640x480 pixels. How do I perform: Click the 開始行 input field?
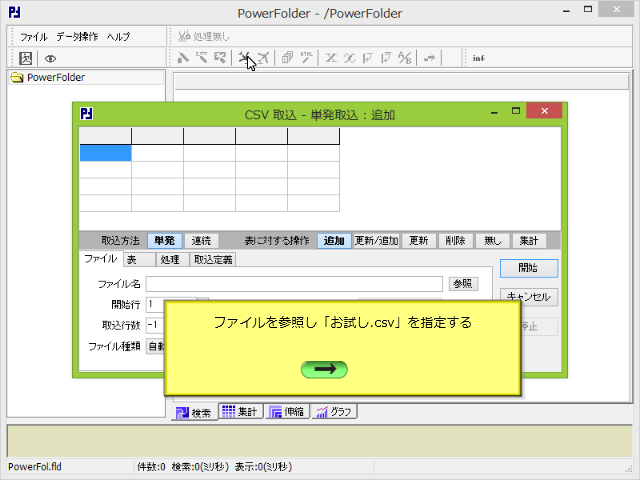pyautogui.click(x=155, y=304)
